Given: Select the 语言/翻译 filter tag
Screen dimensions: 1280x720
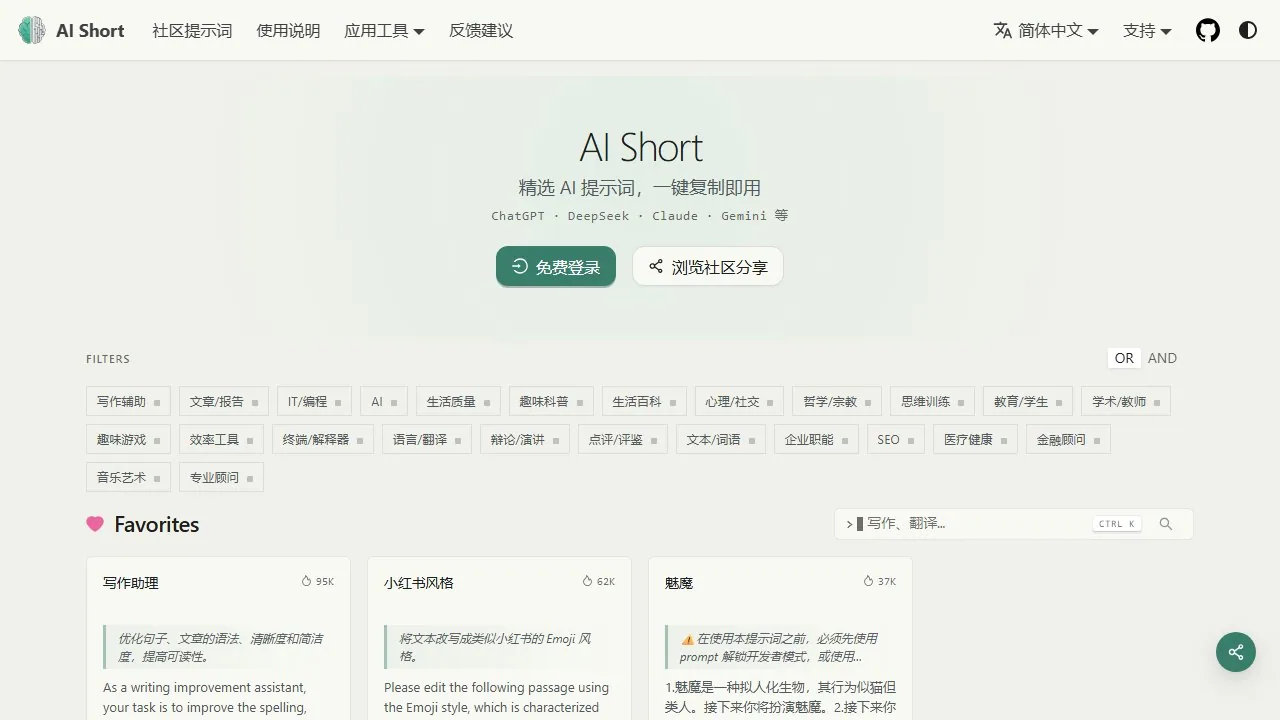Looking at the screenshot, I should click(x=427, y=439).
